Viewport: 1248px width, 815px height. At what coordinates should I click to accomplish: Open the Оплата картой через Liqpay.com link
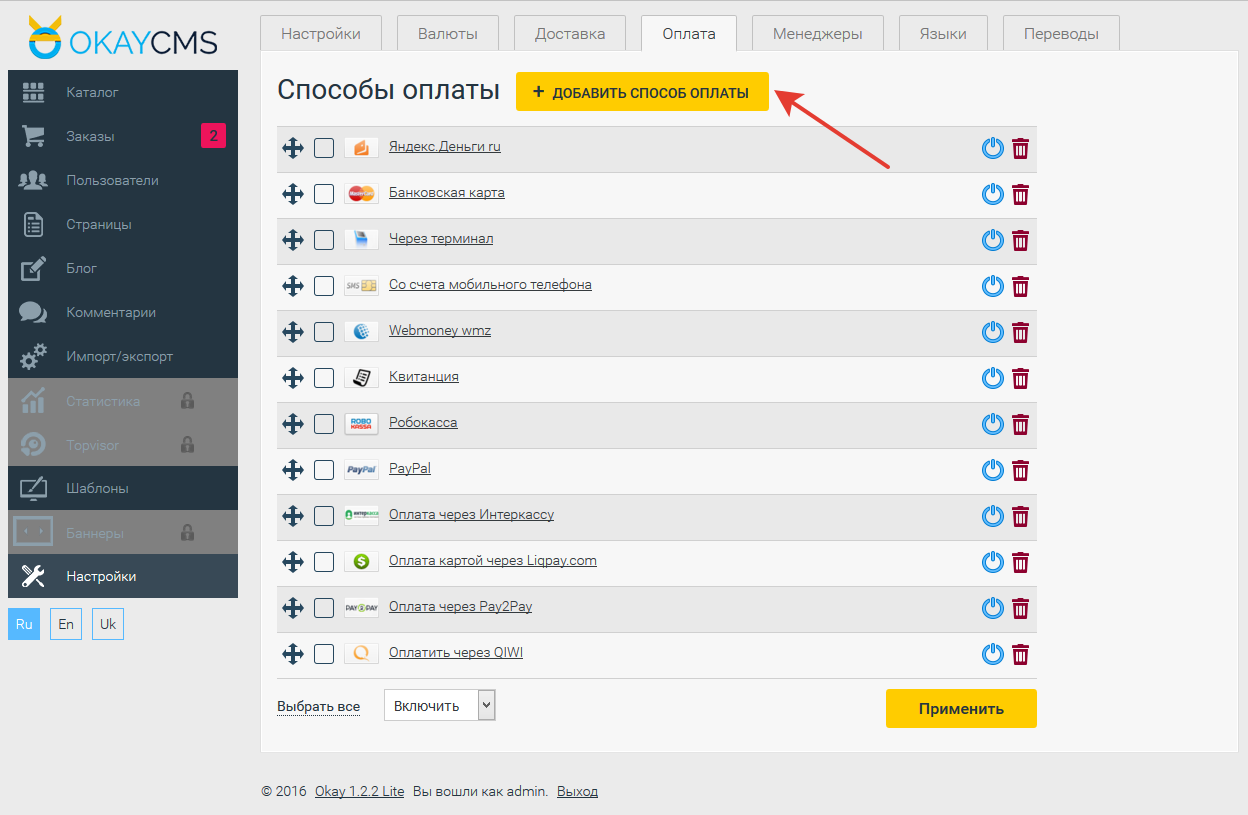point(493,561)
